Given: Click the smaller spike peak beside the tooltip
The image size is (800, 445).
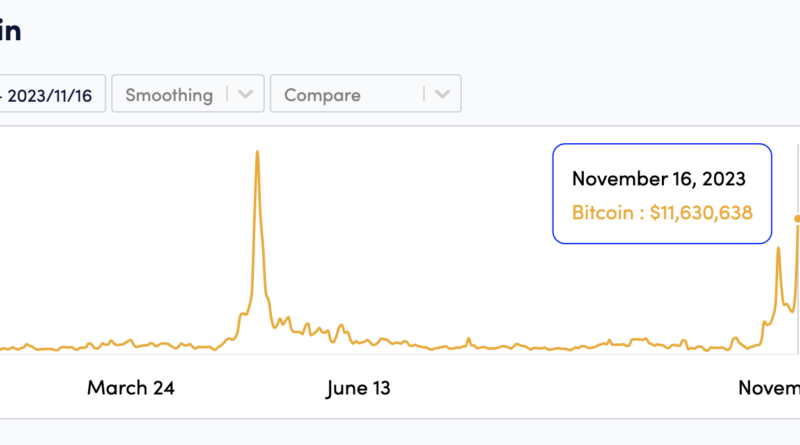Looking at the screenshot, I should pos(778,249).
